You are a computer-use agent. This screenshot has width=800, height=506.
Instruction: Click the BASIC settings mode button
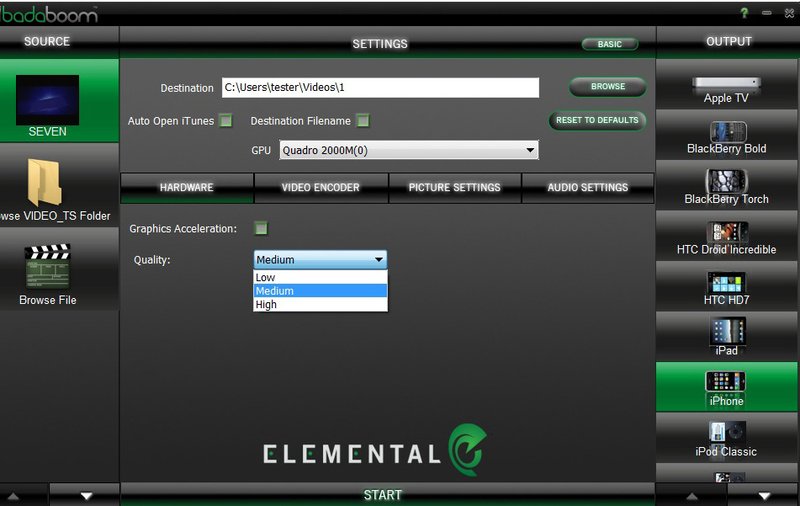[610, 44]
